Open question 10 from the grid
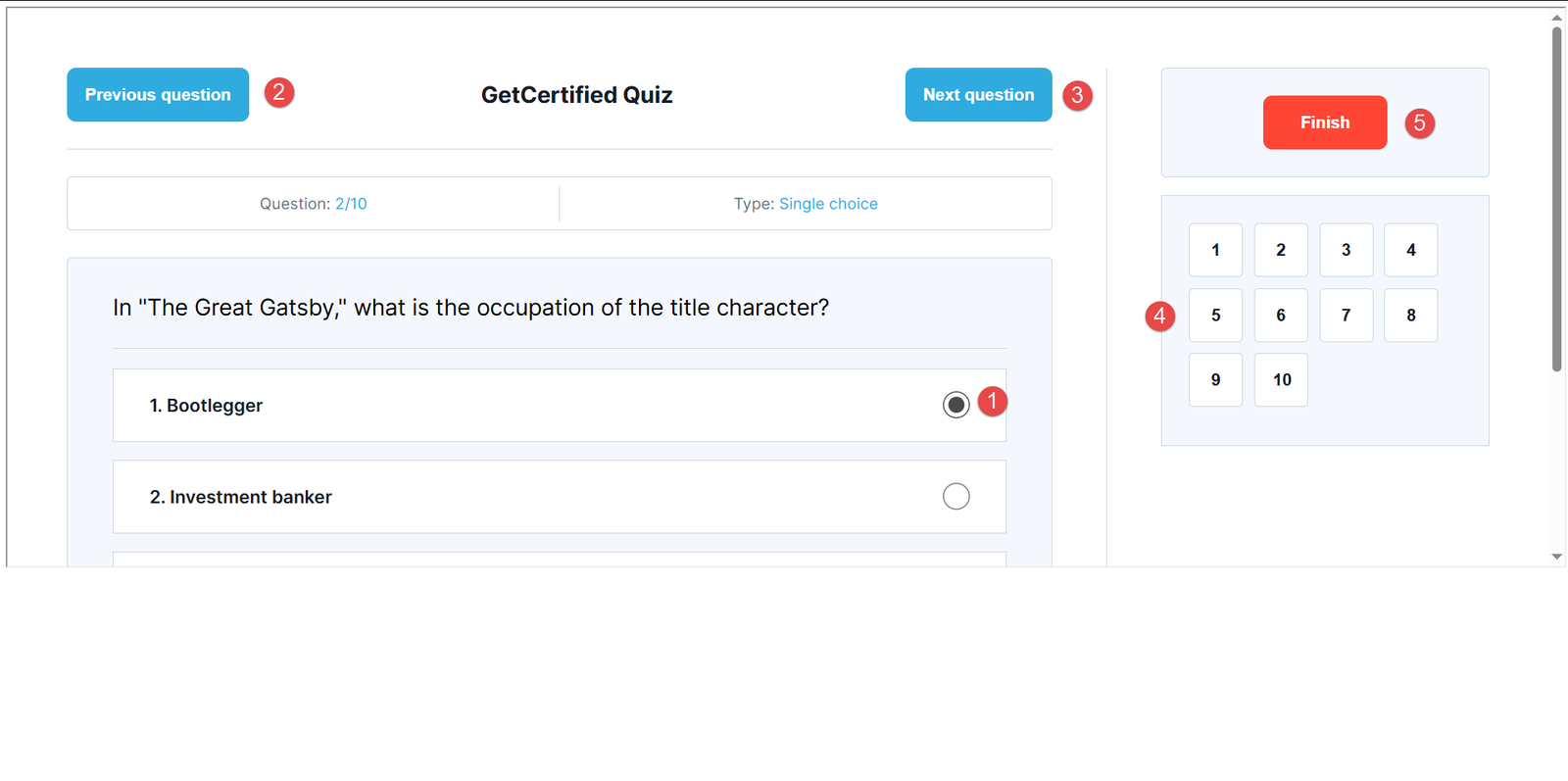 1281,380
